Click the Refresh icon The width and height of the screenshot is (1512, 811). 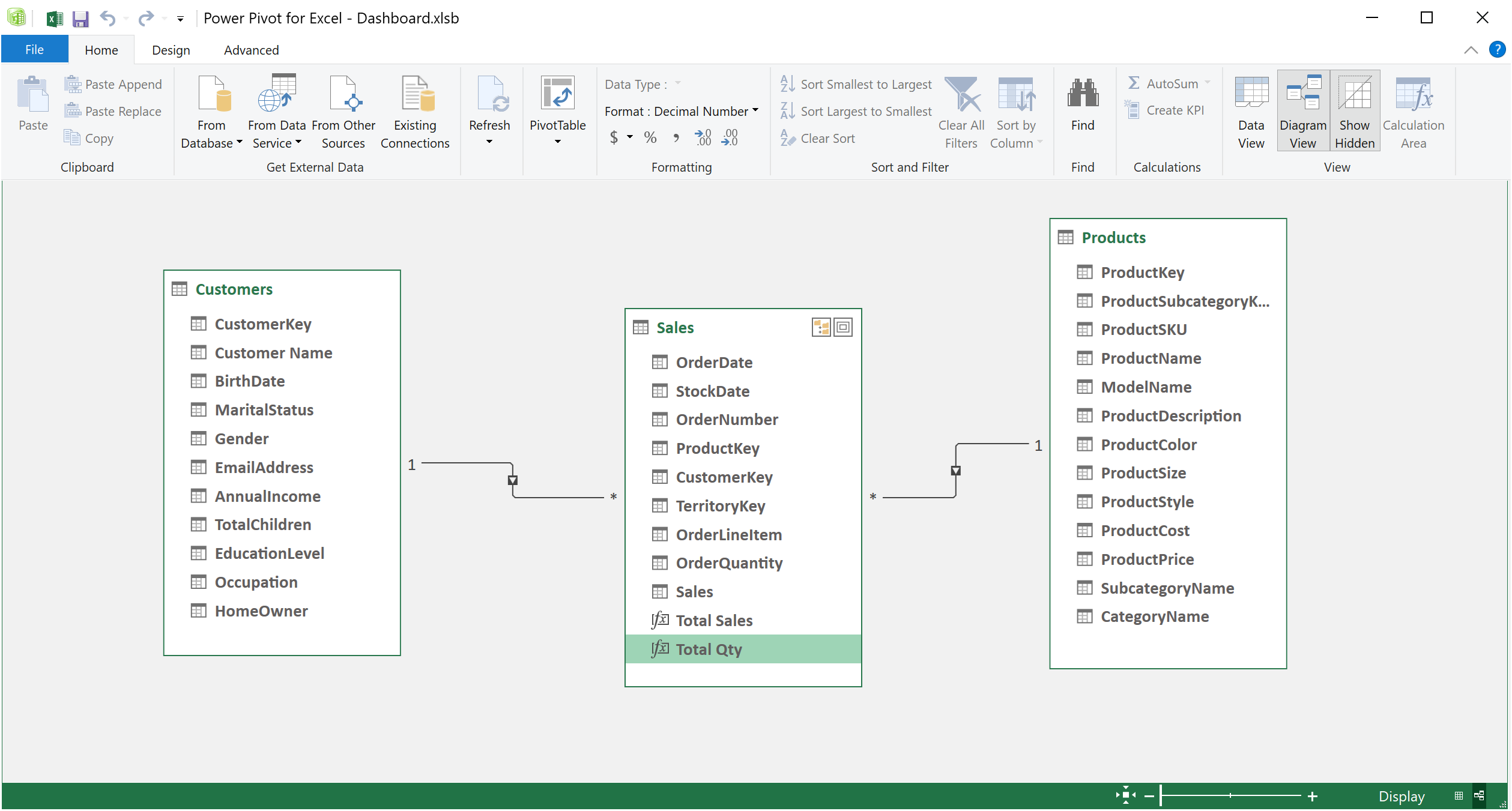(490, 108)
